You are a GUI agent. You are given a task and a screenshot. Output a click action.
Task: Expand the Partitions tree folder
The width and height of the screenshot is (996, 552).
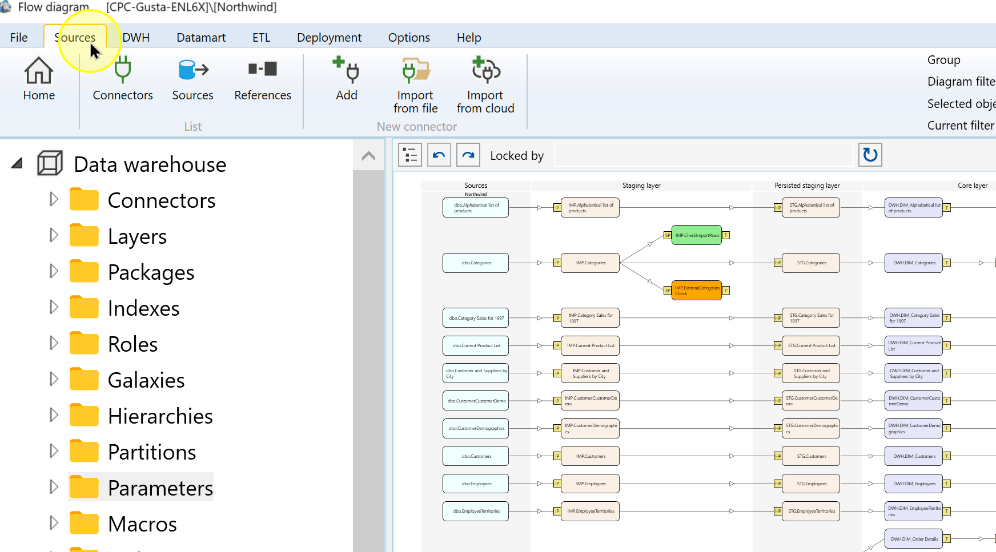click(53, 451)
